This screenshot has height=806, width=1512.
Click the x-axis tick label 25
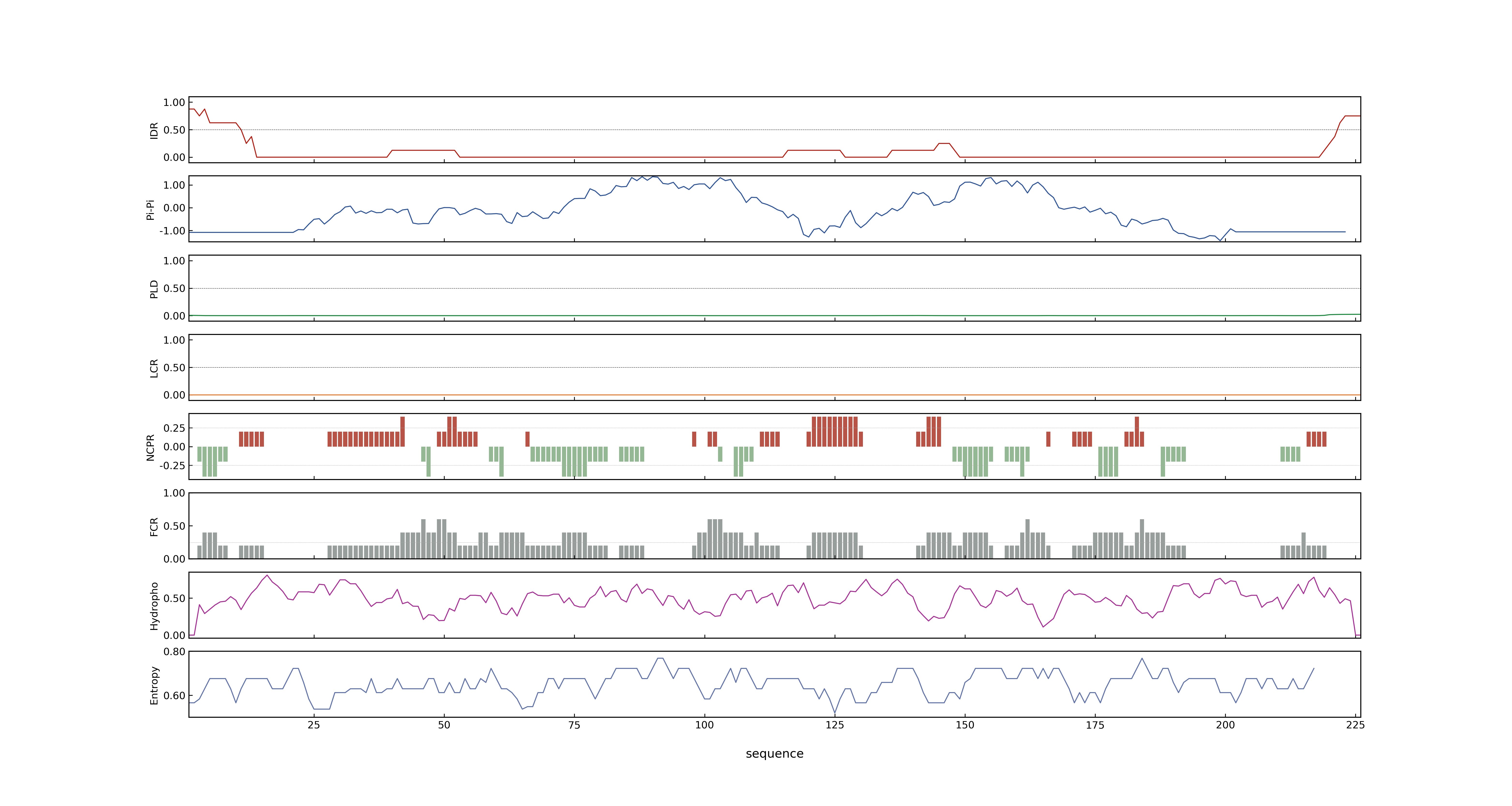[314, 725]
